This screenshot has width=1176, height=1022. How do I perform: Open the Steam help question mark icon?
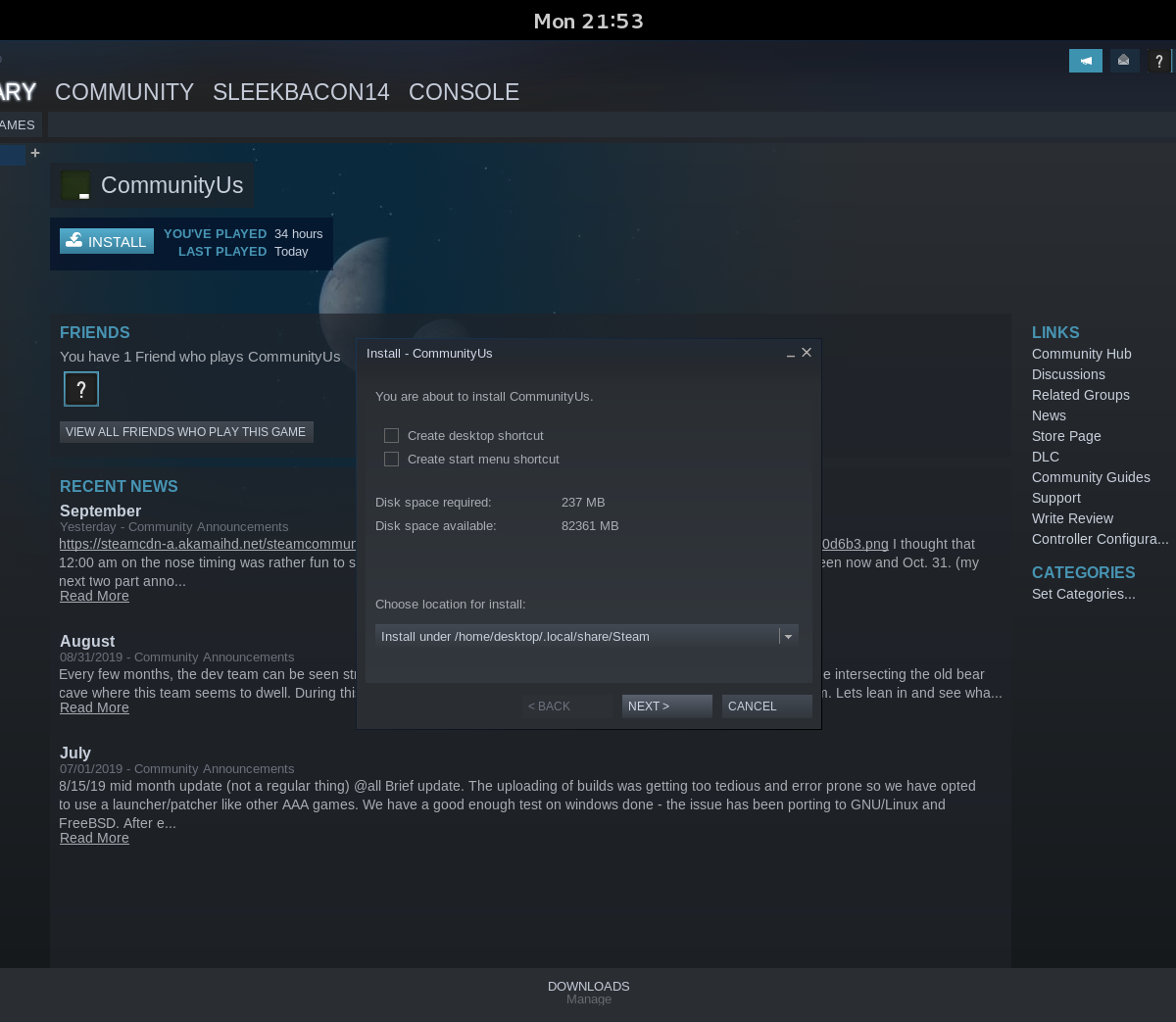[1159, 61]
